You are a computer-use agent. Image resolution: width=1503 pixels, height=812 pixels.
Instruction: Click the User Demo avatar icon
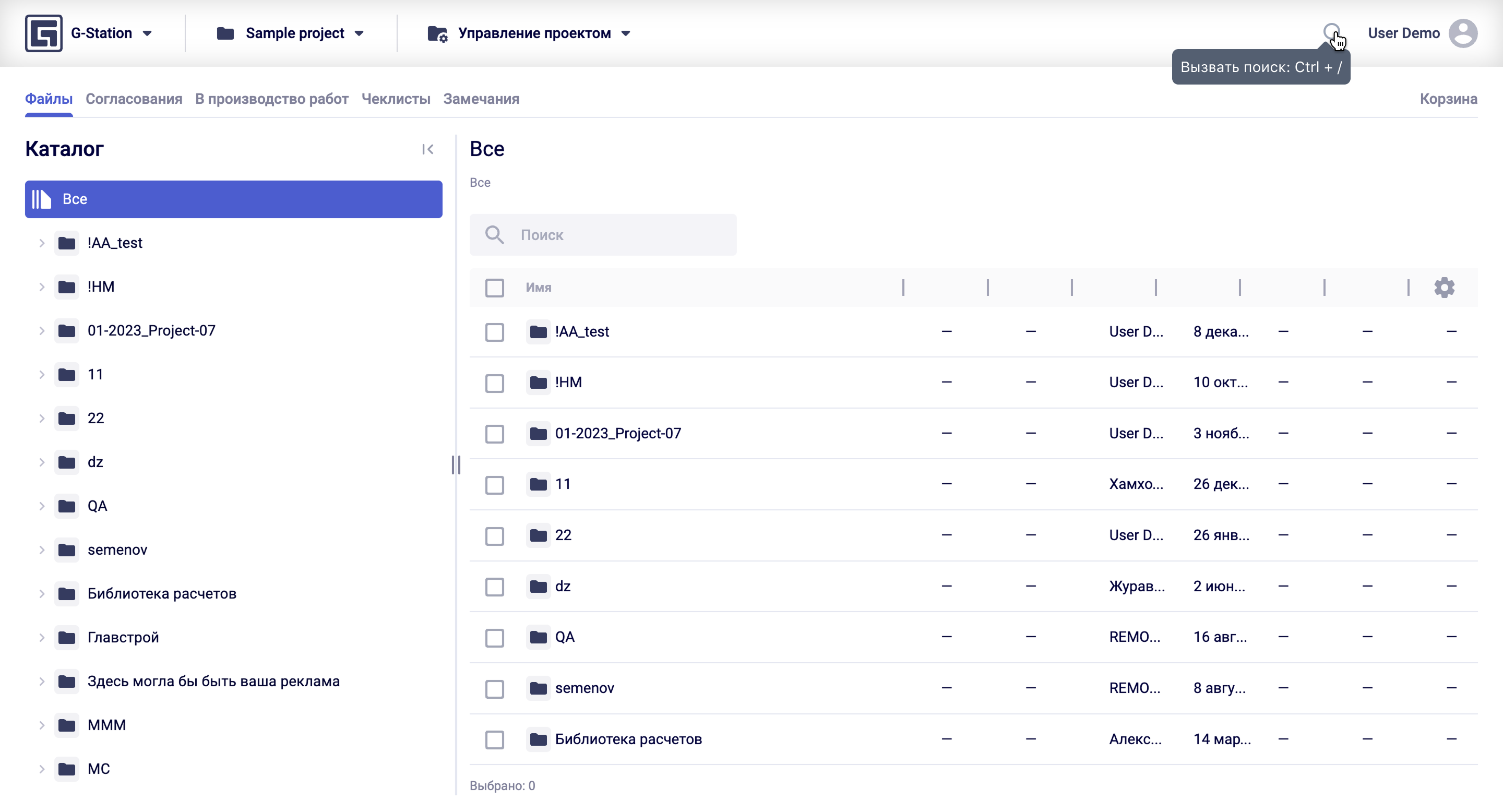coord(1463,33)
